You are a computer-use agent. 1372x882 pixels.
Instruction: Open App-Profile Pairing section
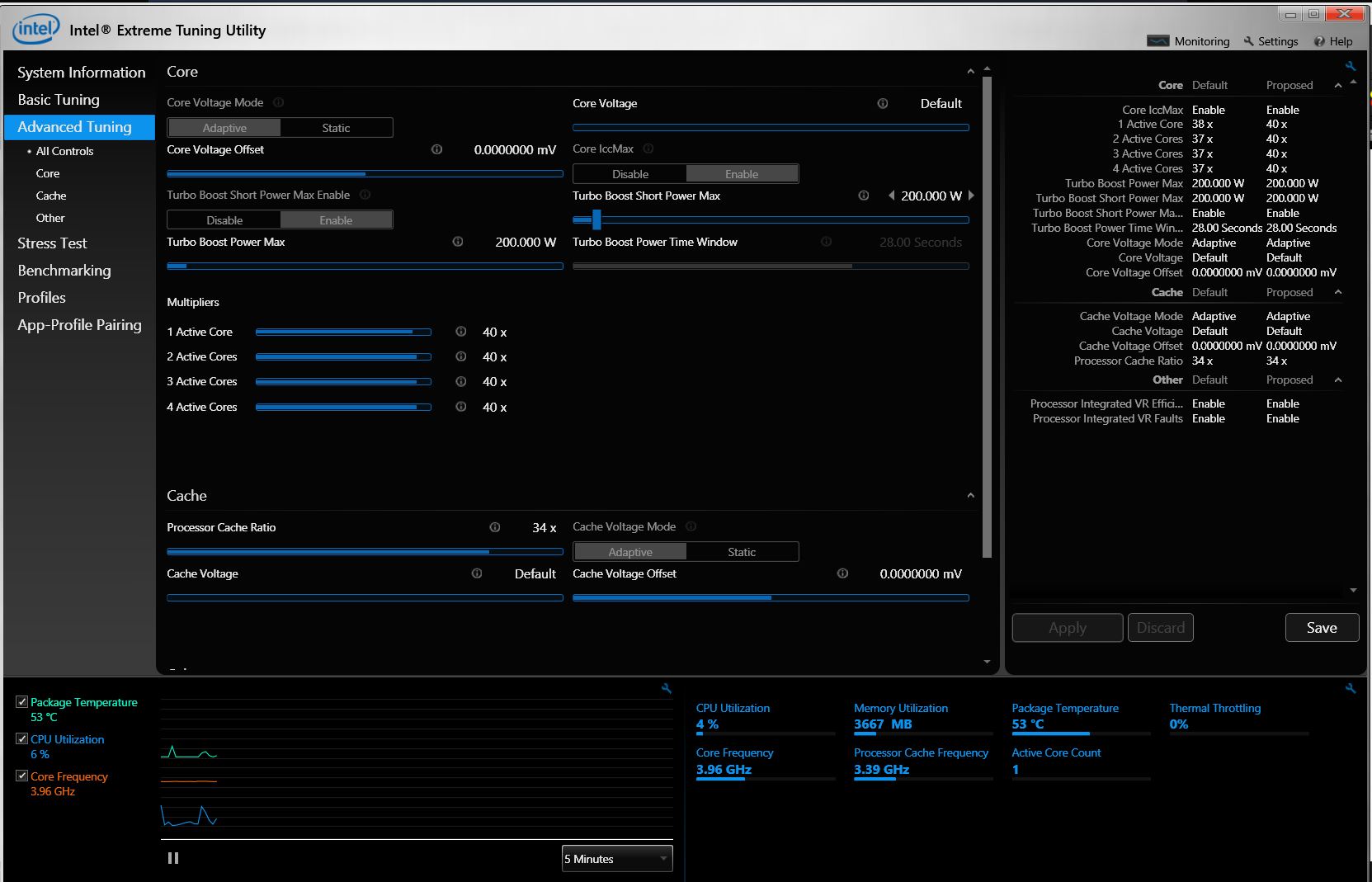[79, 325]
